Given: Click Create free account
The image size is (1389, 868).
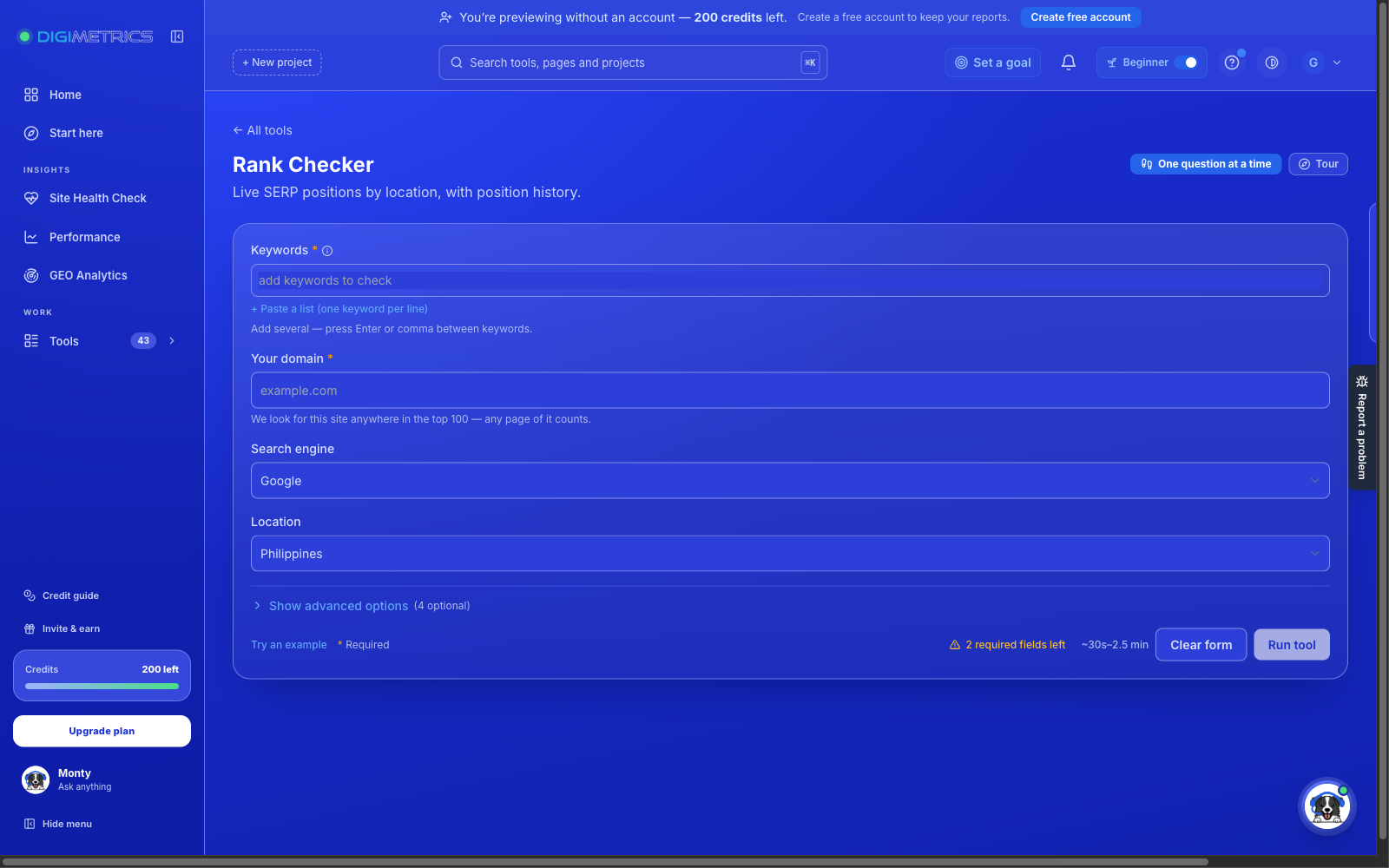Looking at the screenshot, I should [x=1081, y=17].
